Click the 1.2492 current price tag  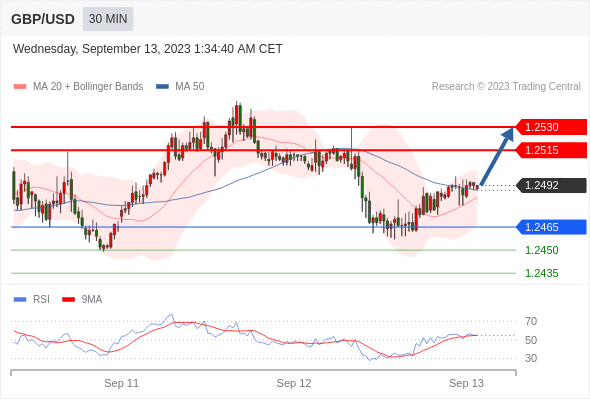[x=551, y=185]
